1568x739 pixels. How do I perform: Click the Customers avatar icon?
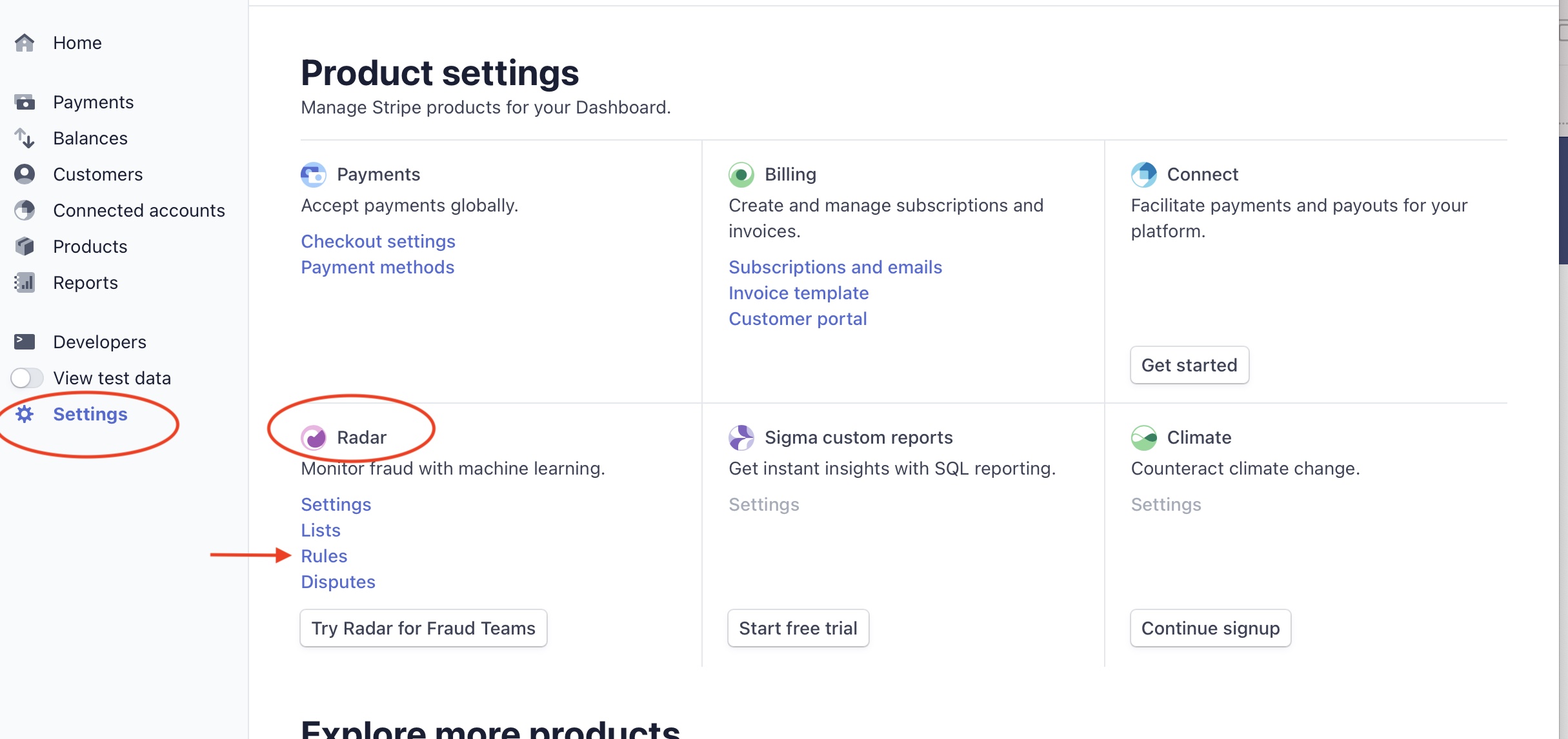pyautogui.click(x=25, y=174)
